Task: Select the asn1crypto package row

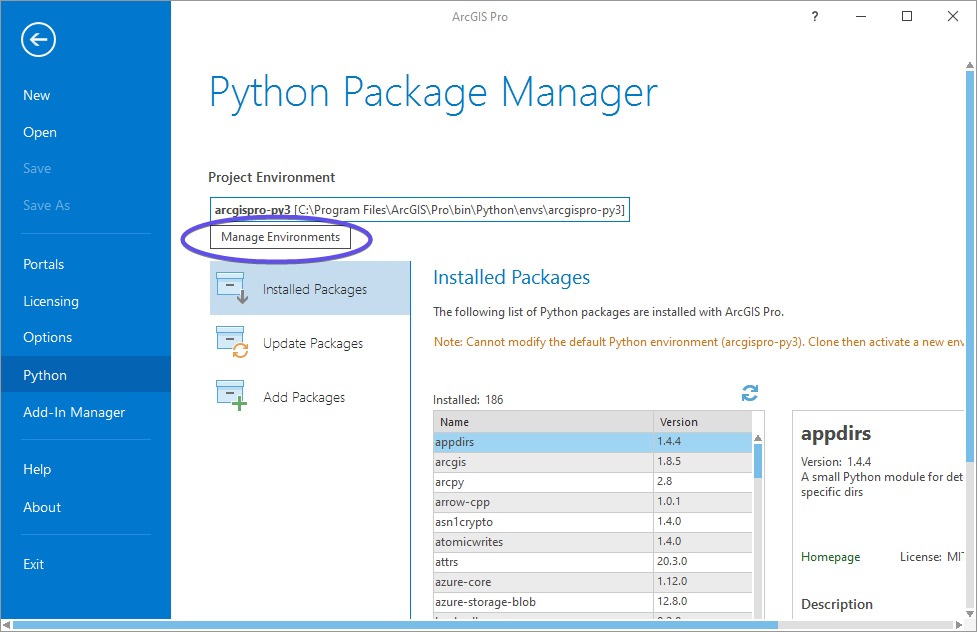Action: click(593, 522)
